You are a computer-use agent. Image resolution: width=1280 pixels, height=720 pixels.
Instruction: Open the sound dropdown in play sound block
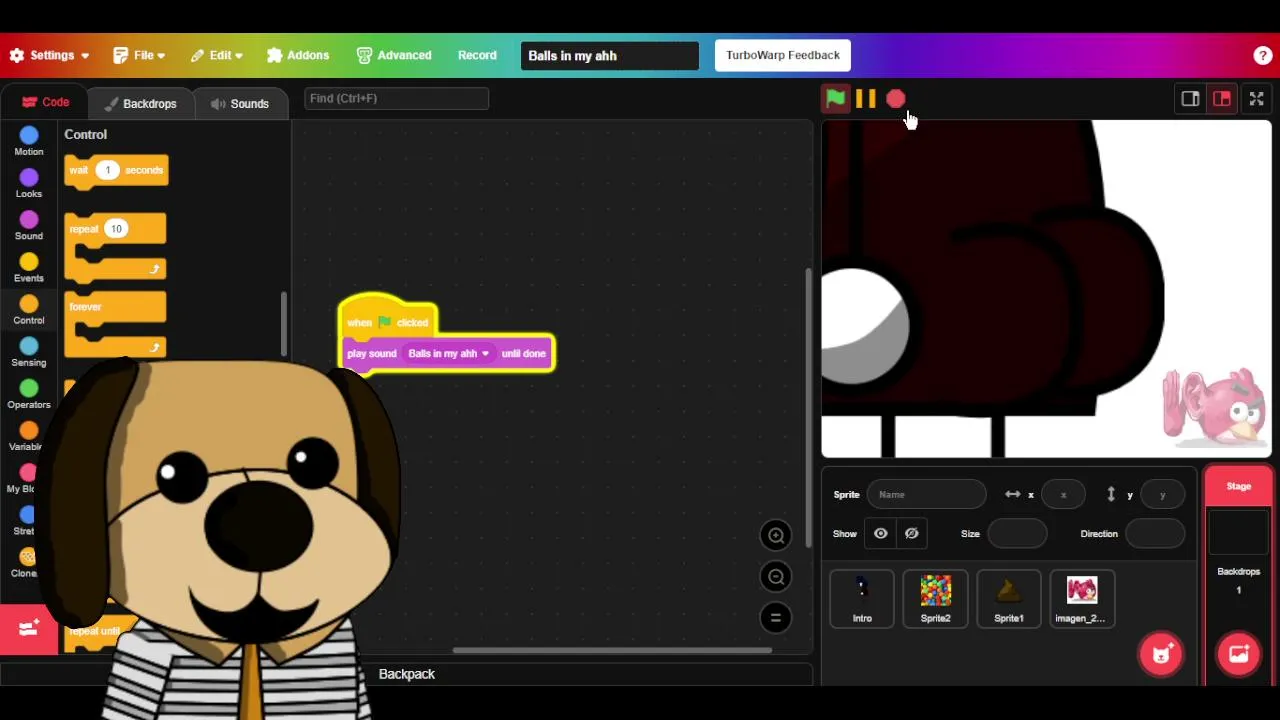[449, 354]
